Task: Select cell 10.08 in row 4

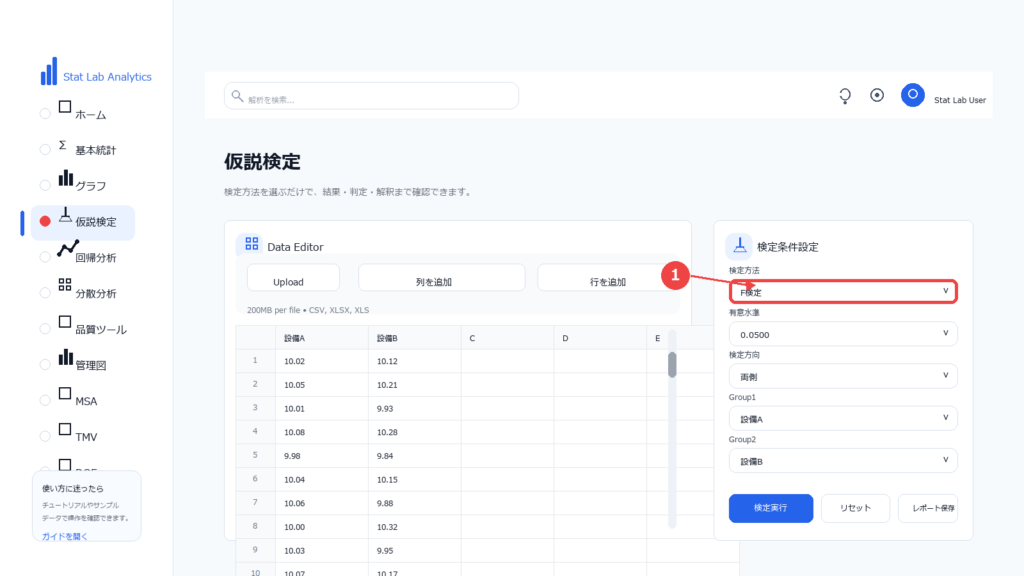Action: (x=322, y=432)
